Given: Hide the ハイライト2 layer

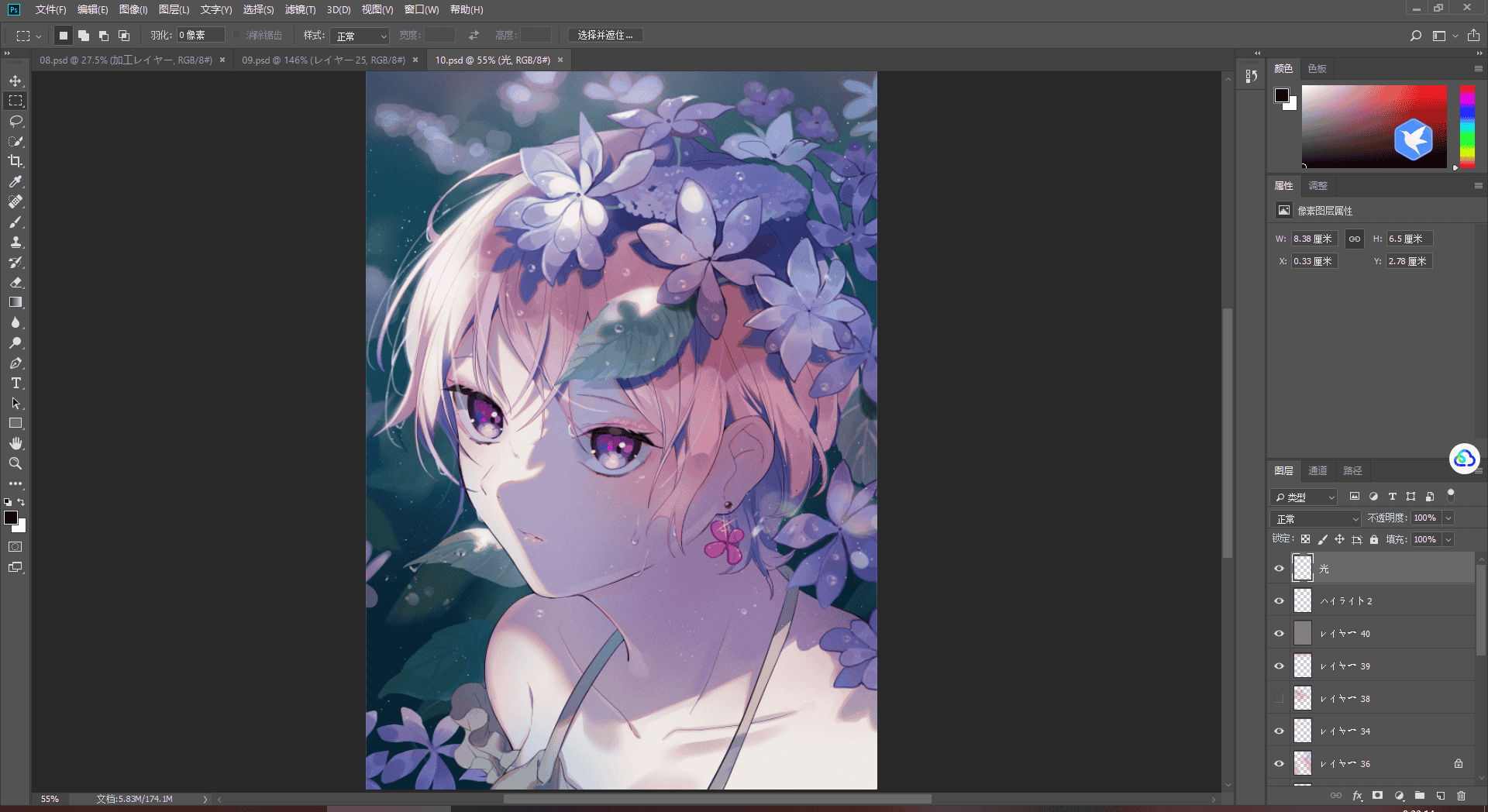Looking at the screenshot, I should coord(1279,601).
